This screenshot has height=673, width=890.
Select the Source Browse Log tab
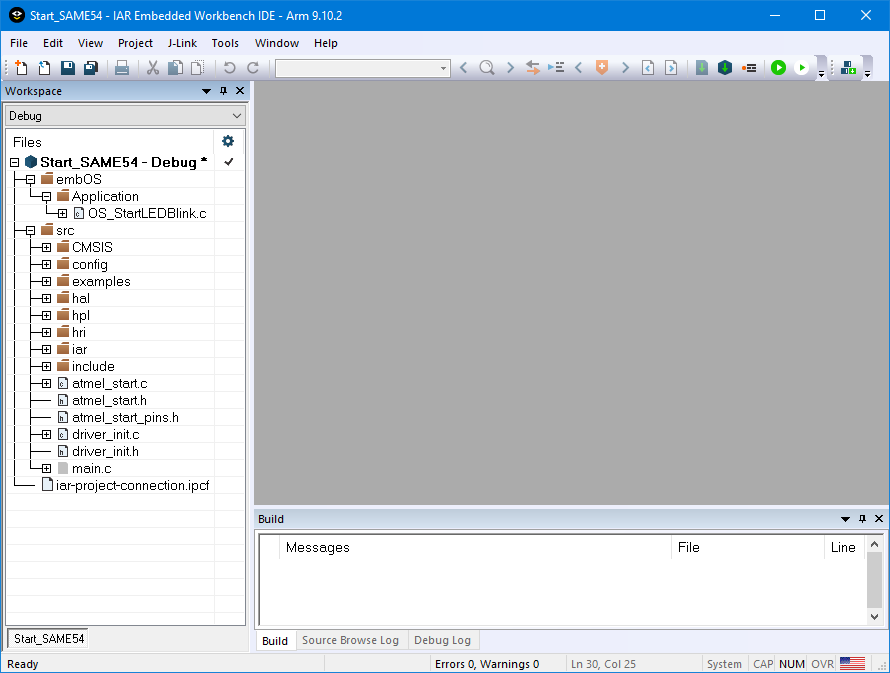[350, 640]
